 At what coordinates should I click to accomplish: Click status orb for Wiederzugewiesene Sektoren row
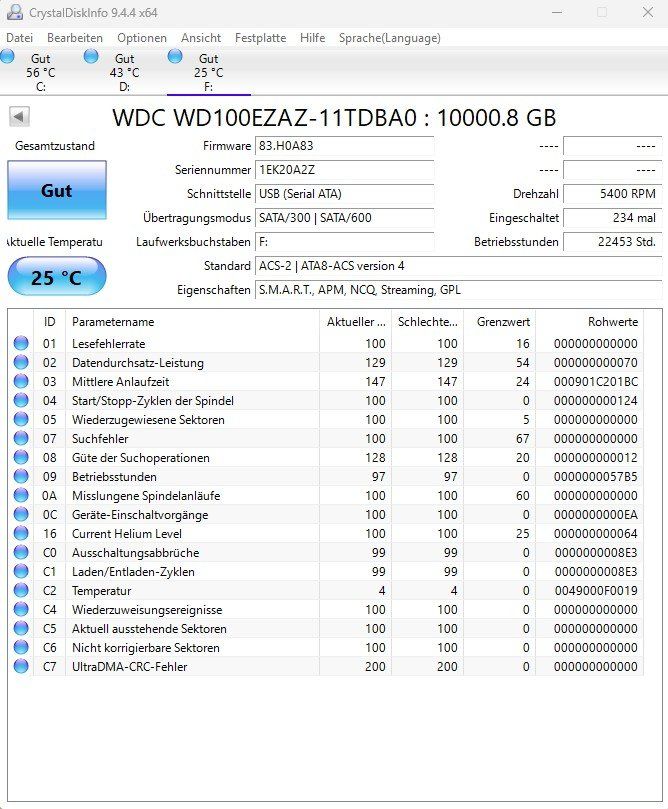[21, 419]
